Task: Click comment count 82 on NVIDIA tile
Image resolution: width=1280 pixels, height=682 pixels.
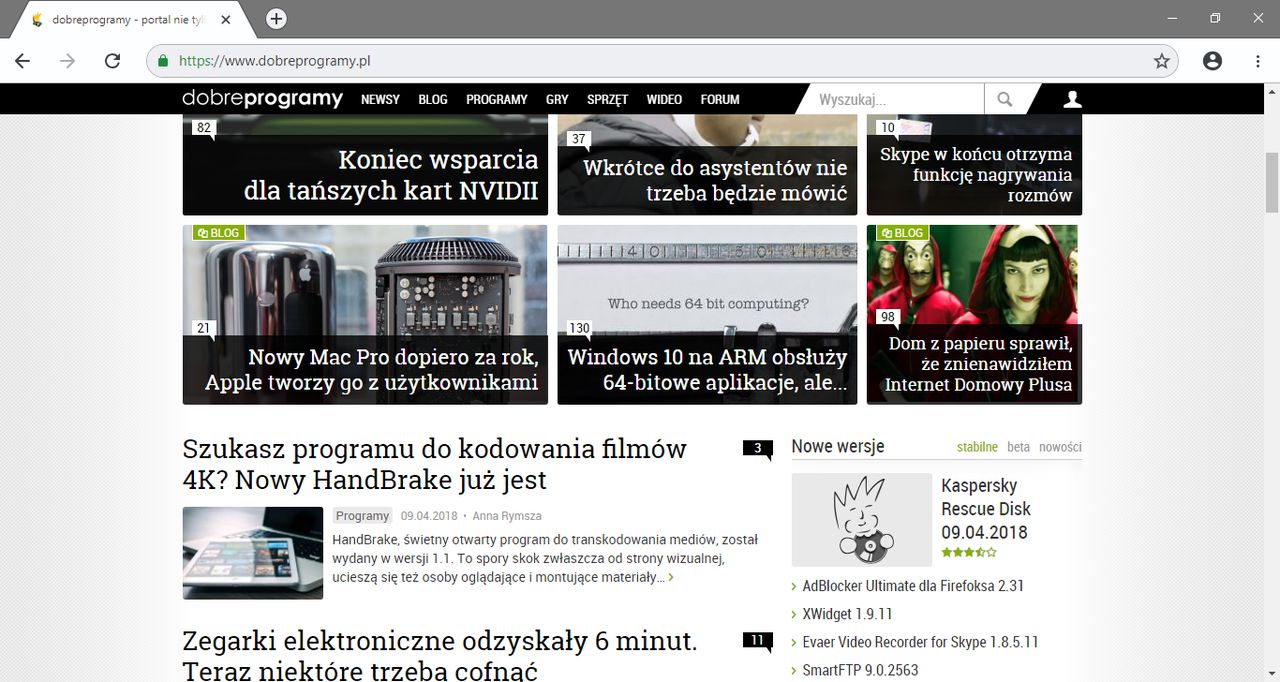Action: (204, 128)
